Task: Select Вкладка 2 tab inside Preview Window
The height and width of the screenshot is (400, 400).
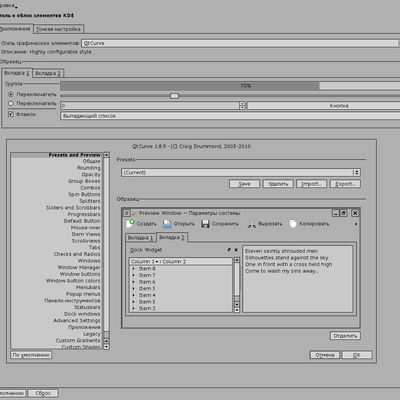Action: pos(172,237)
